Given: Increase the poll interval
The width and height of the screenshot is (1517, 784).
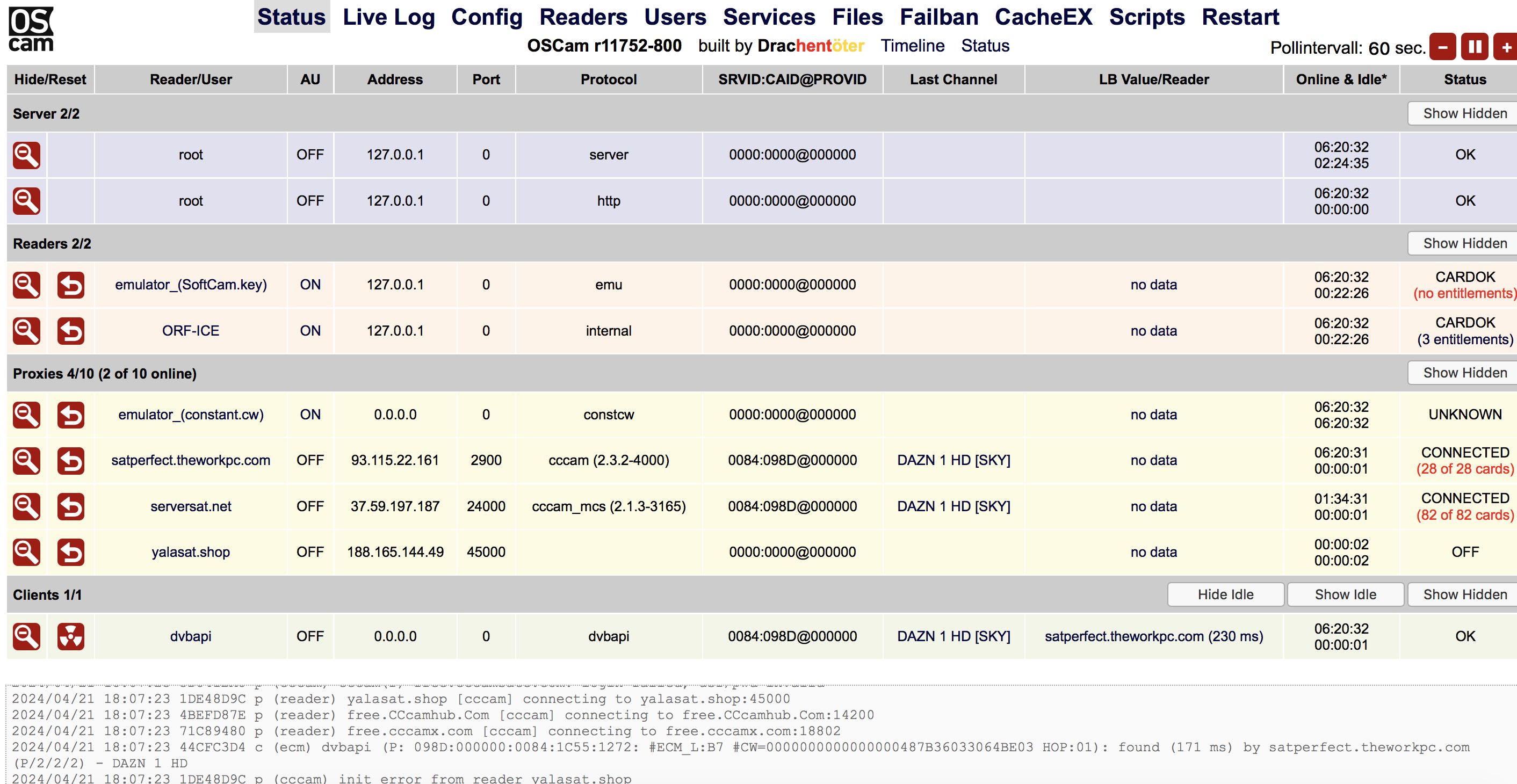Looking at the screenshot, I should coord(1505,47).
